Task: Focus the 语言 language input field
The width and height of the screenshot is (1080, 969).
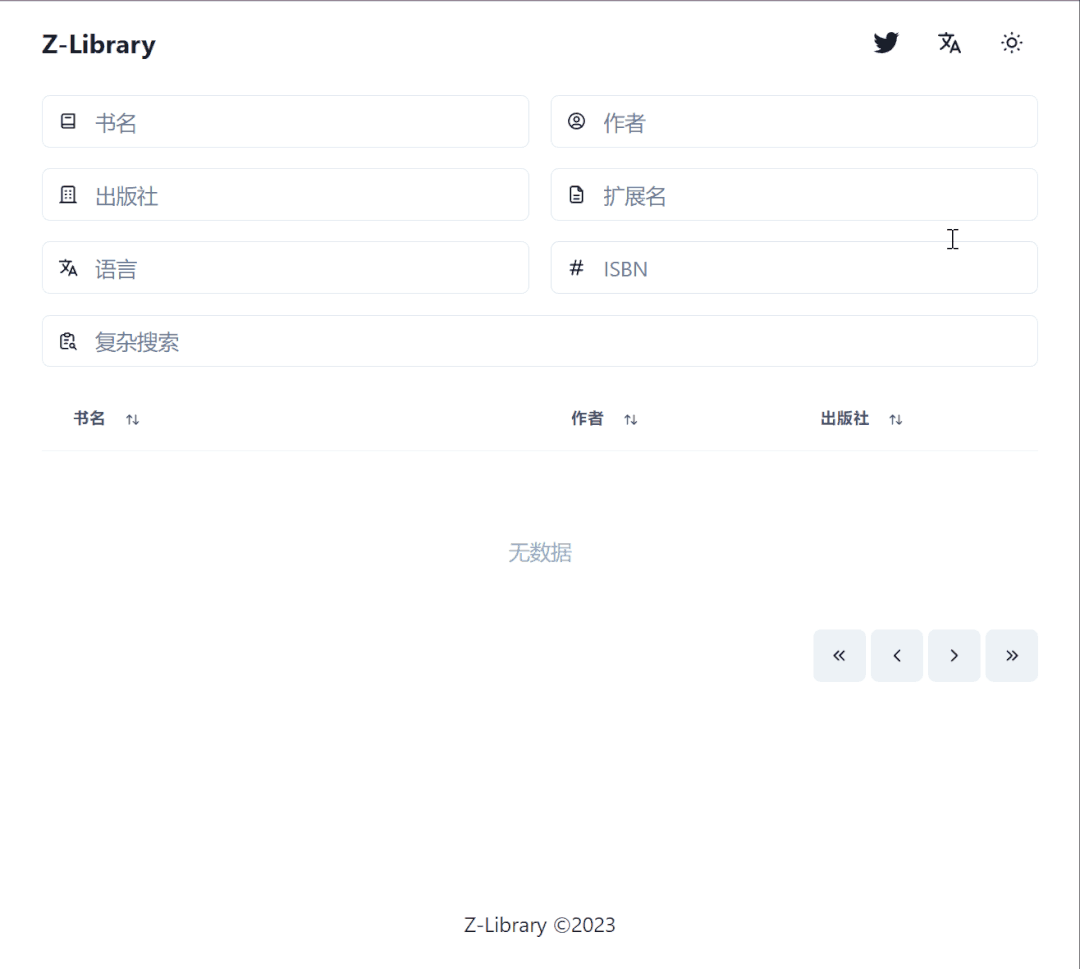Action: tap(285, 268)
